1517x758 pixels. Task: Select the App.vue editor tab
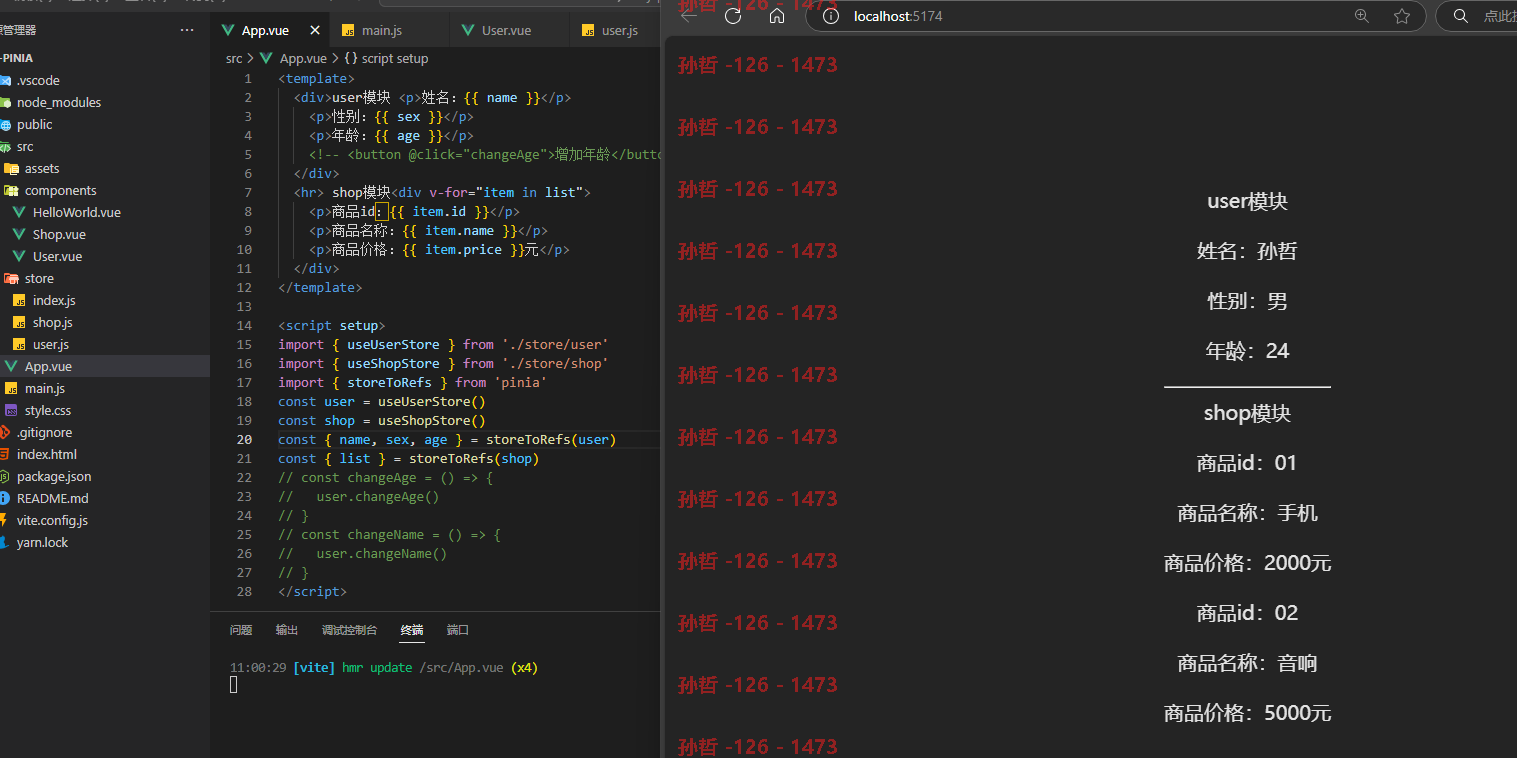pyautogui.click(x=265, y=30)
